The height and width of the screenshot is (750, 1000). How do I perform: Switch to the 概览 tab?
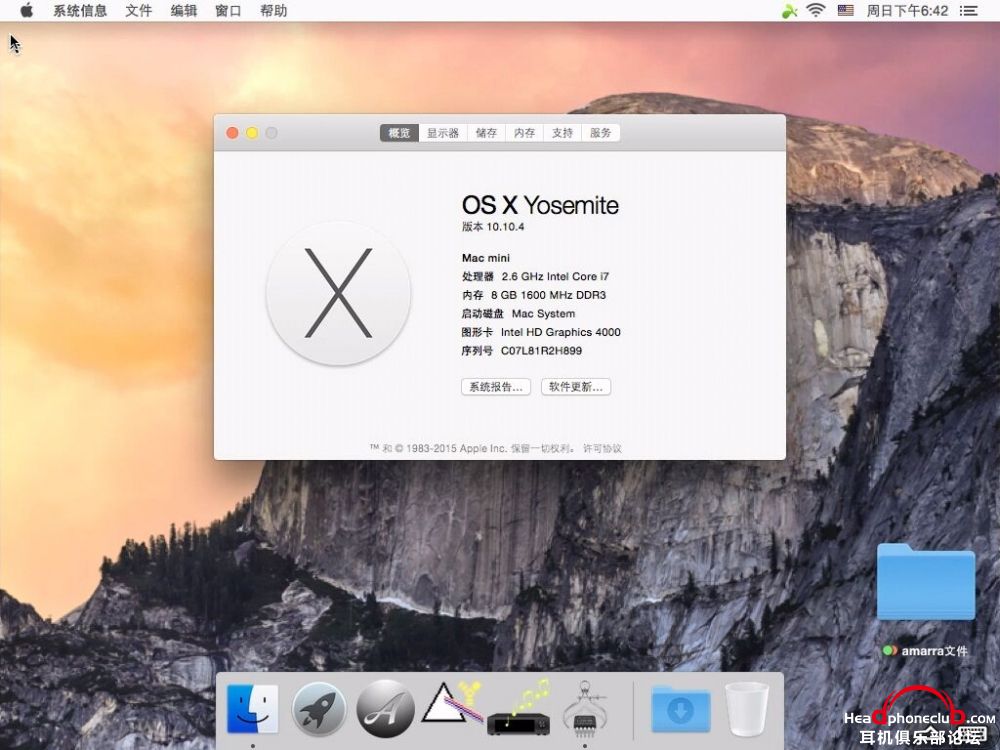[399, 133]
